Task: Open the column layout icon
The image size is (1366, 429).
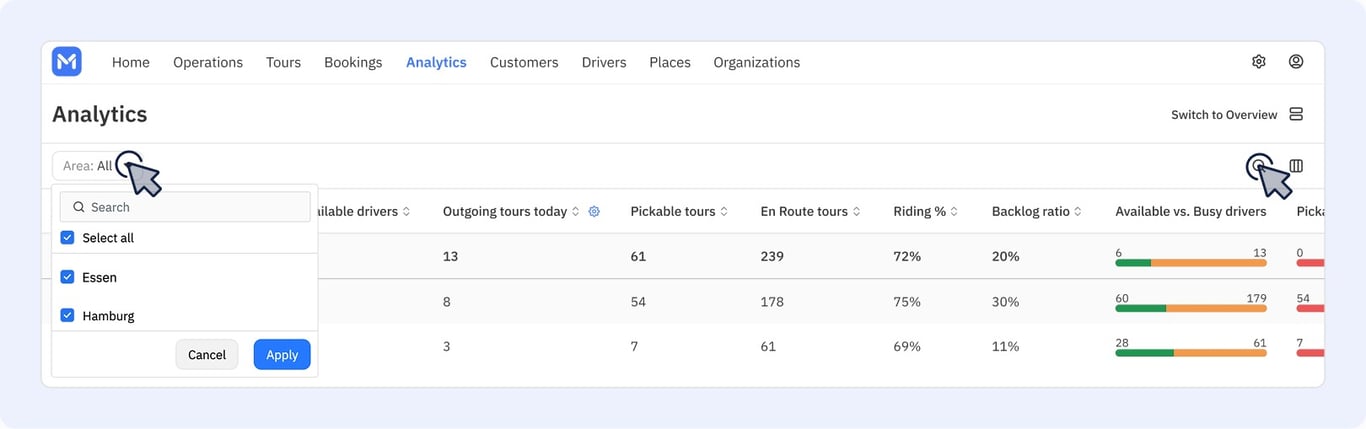Action: [1296, 166]
